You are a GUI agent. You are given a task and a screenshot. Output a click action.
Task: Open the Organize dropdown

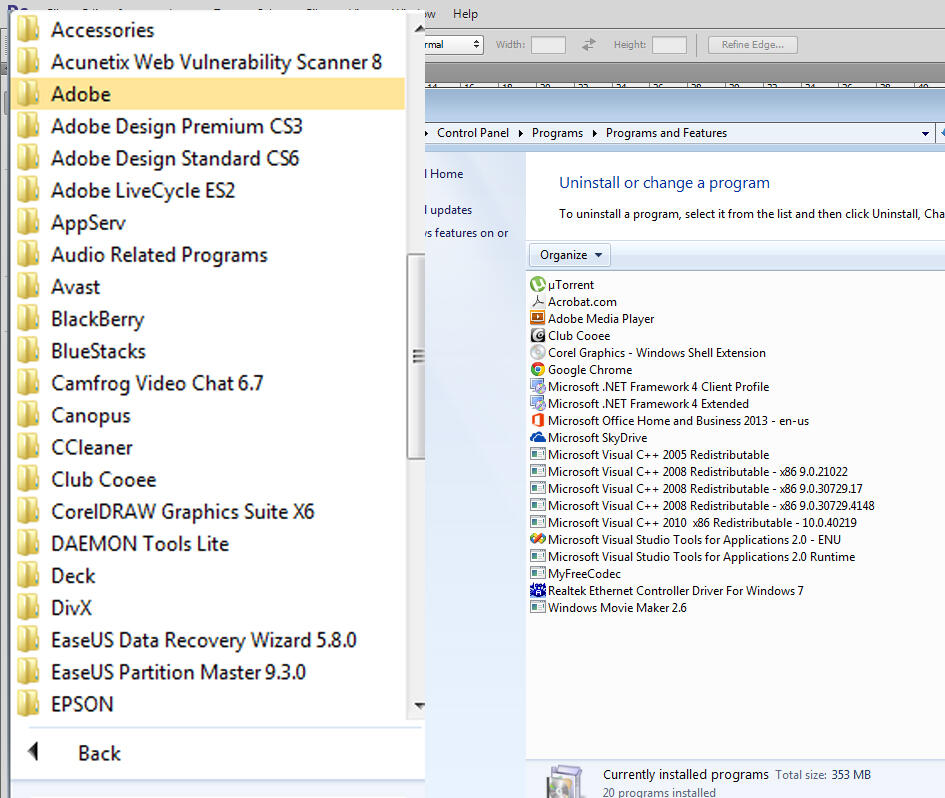coord(570,255)
